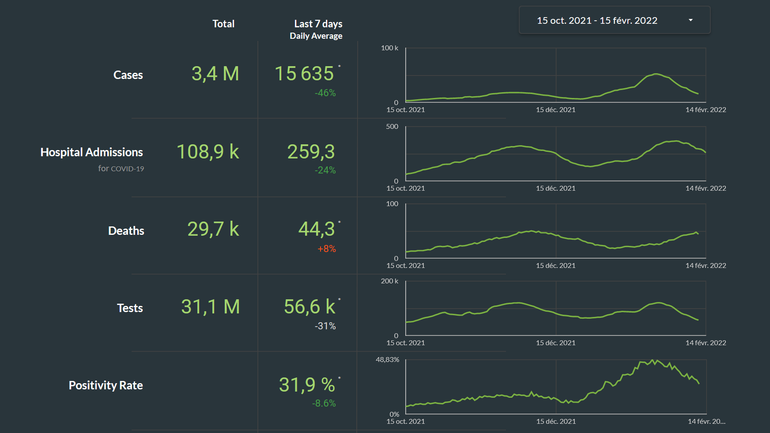The image size is (770, 433).
Task: Open the date range dropdown at top right
Action: click(x=614, y=20)
